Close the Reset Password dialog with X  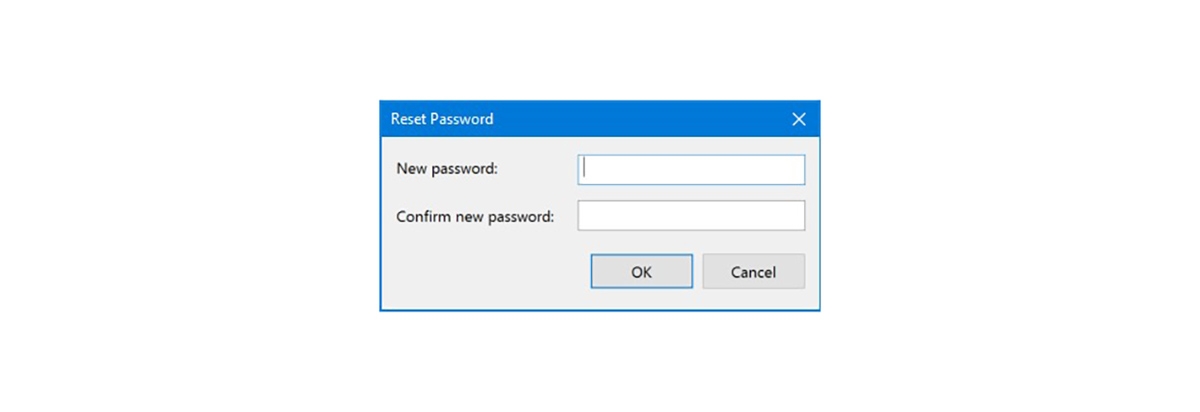pyautogui.click(x=799, y=119)
